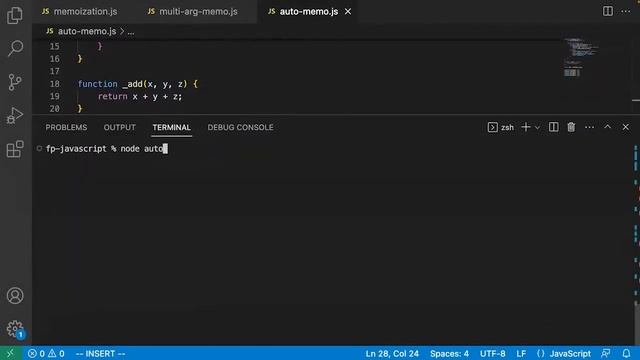Image resolution: width=640 pixels, height=360 pixels.
Task: Click the -- INSERT -- vim mode indicator
Action: pyautogui.click(x=100, y=353)
